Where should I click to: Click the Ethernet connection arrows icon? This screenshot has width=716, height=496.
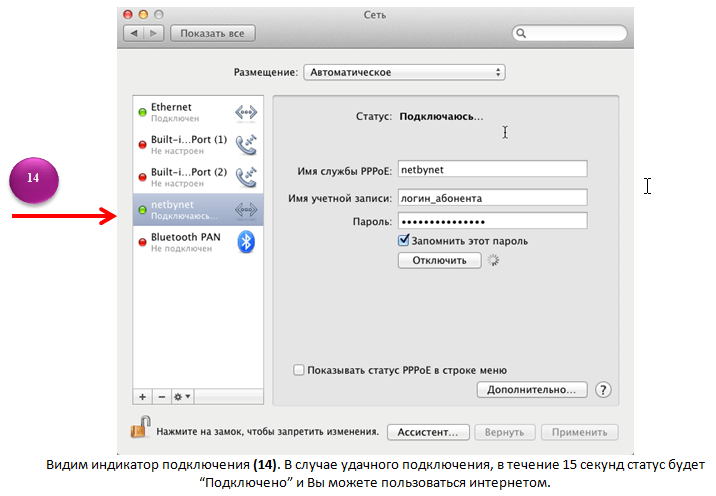(246, 112)
